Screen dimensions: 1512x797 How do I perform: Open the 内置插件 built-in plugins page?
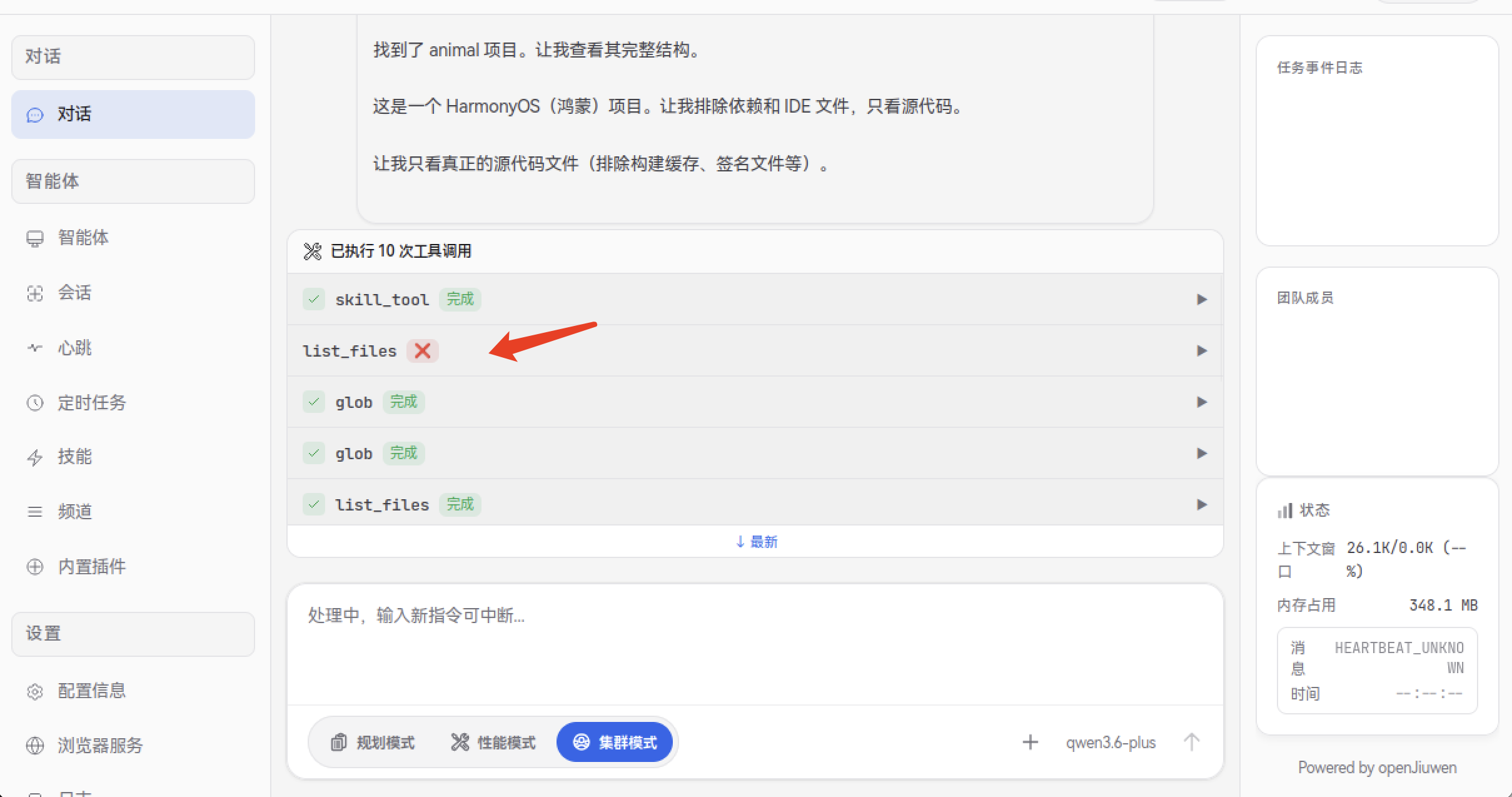(133, 567)
